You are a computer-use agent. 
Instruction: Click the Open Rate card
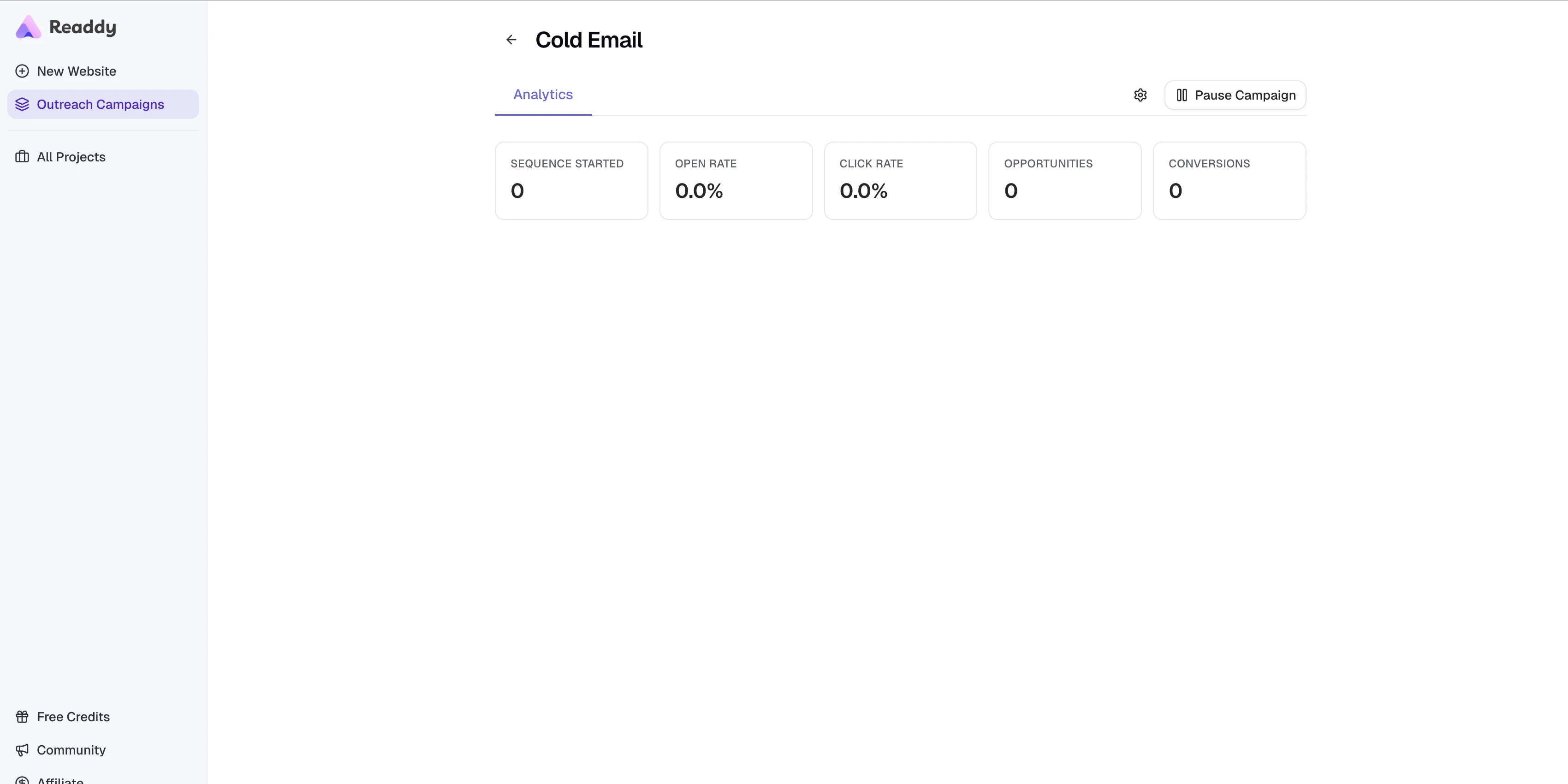(x=736, y=180)
